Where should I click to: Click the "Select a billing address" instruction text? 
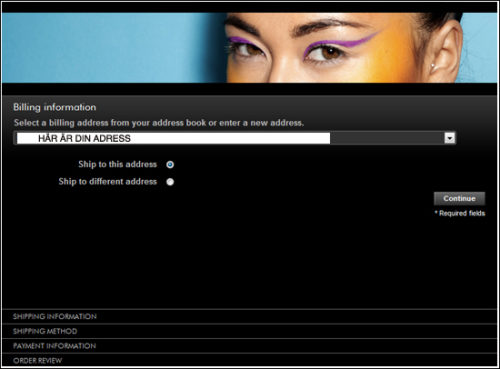pyautogui.click(x=159, y=123)
